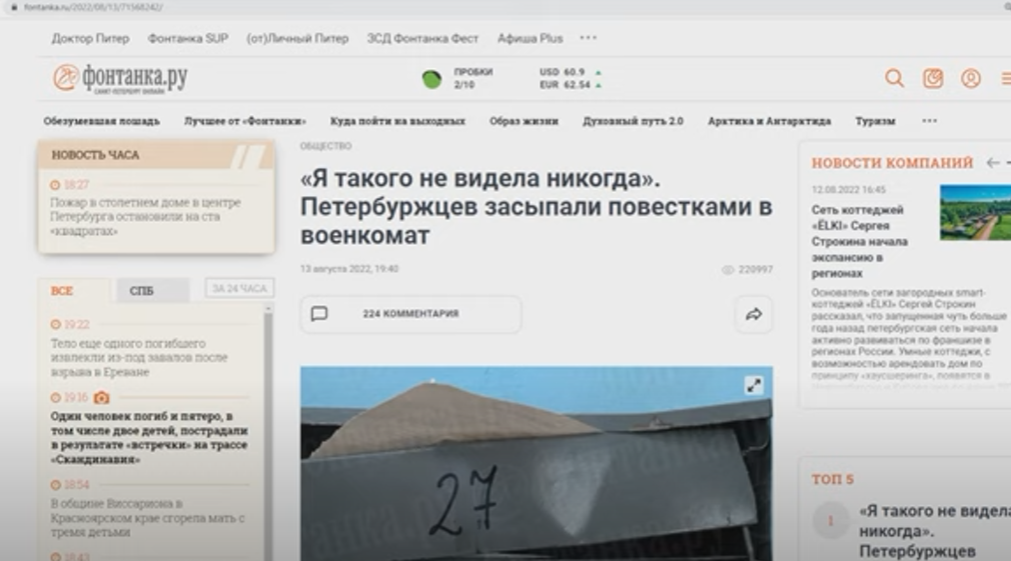This screenshot has height=561, width=1011.
Task: Click the search magnifier icon in header
Action: [894, 78]
